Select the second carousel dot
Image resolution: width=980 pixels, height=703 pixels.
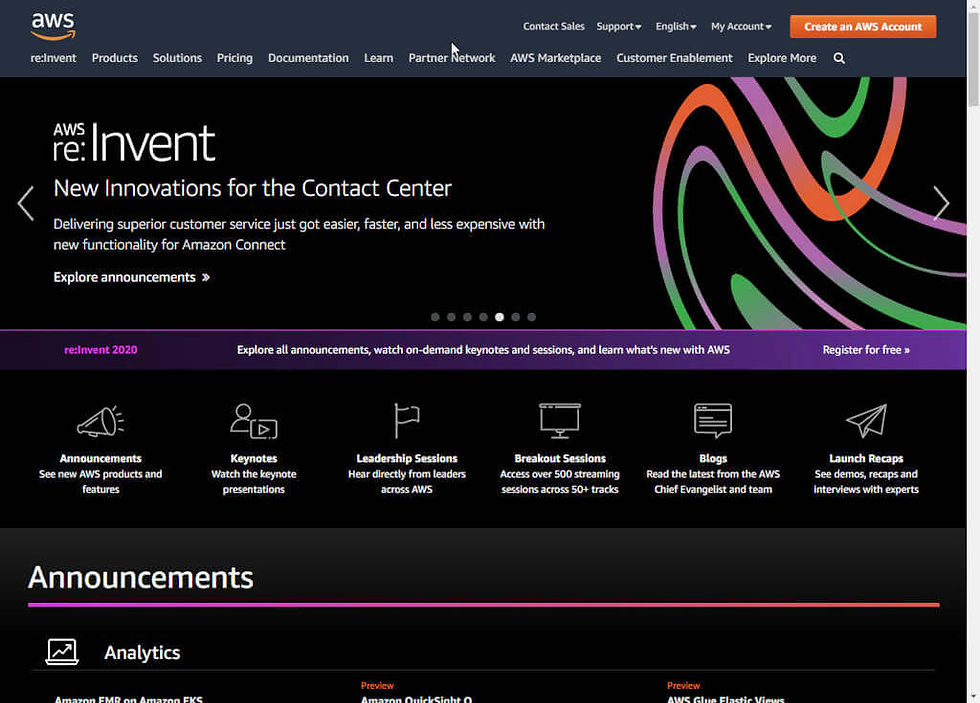[451, 317]
